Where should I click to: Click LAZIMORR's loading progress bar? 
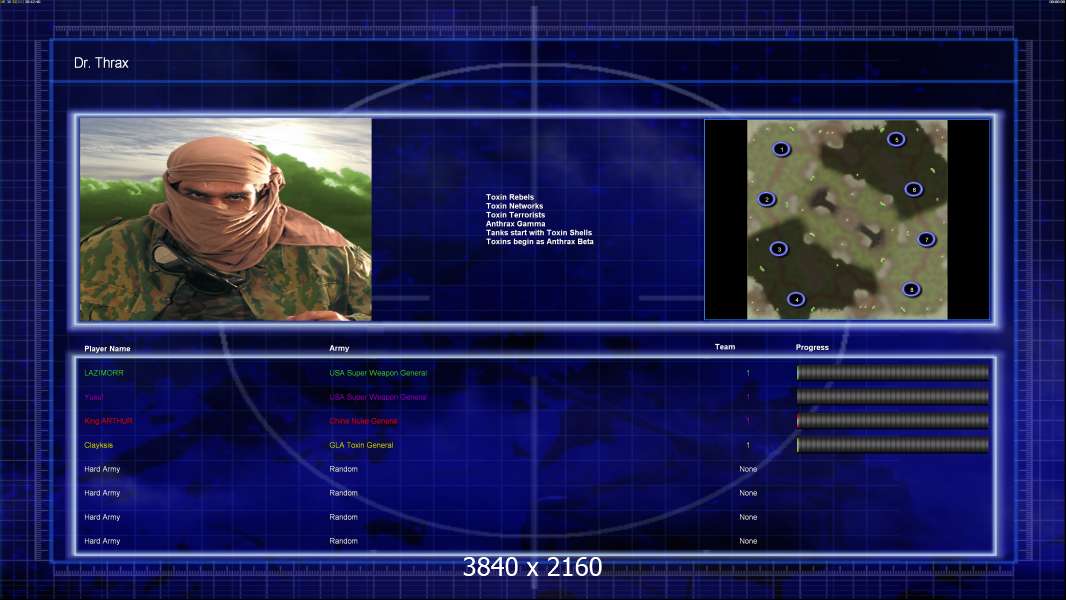point(893,372)
